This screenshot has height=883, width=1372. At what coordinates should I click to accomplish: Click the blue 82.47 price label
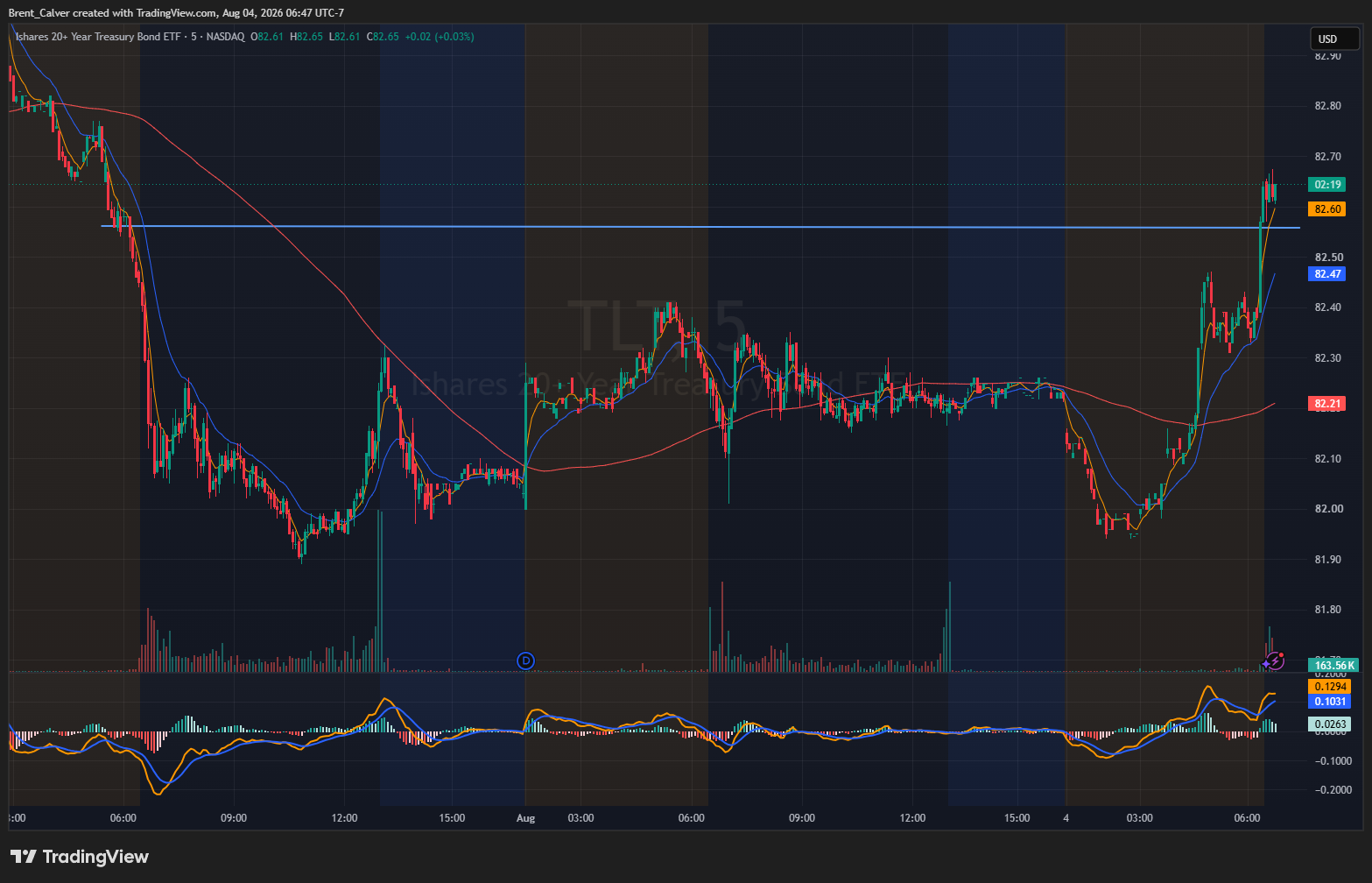(x=1326, y=274)
